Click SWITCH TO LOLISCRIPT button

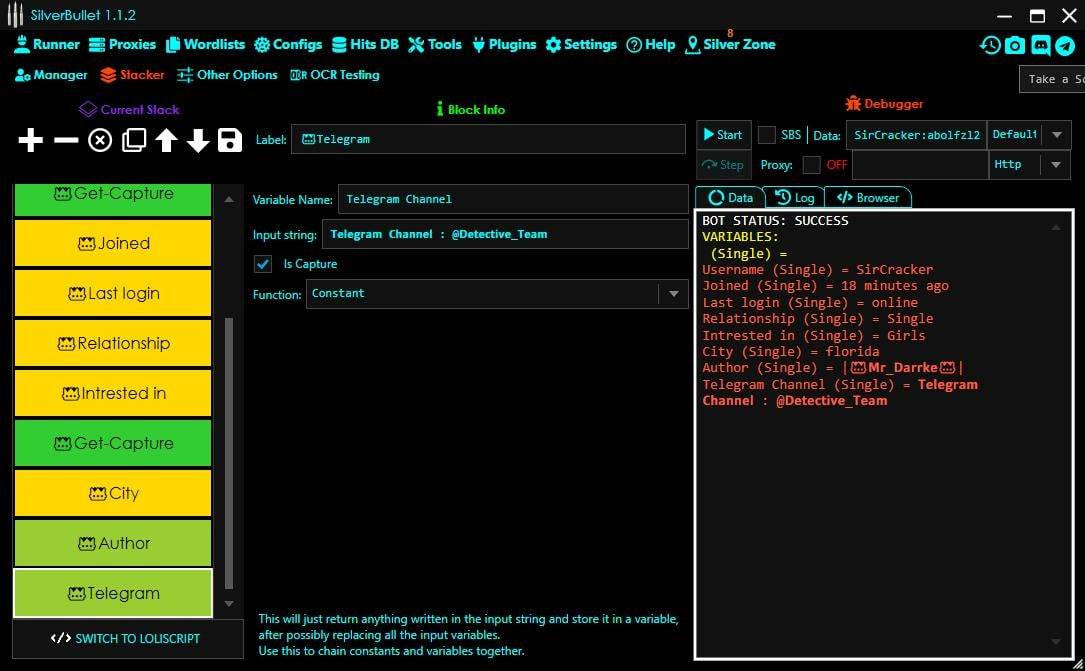pos(127,639)
